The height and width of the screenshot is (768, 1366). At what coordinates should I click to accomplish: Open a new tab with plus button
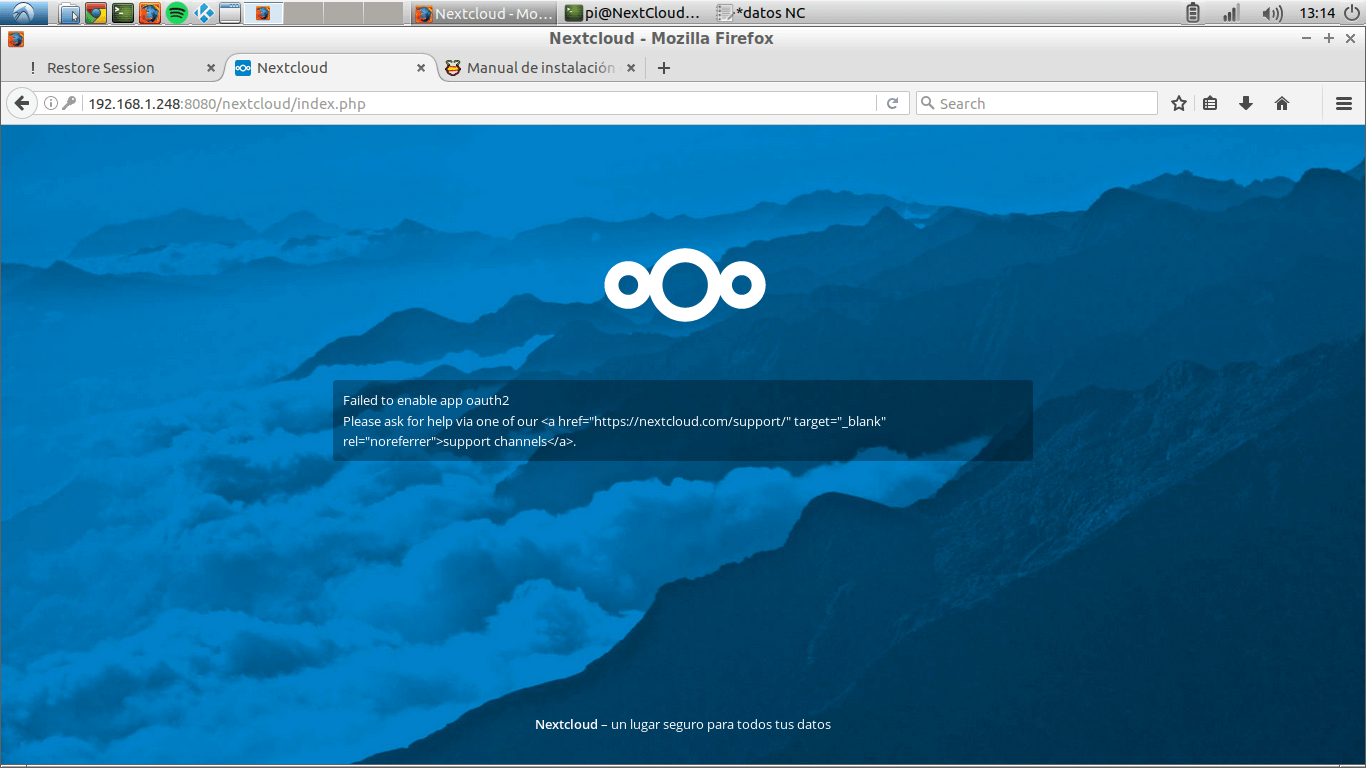(664, 68)
